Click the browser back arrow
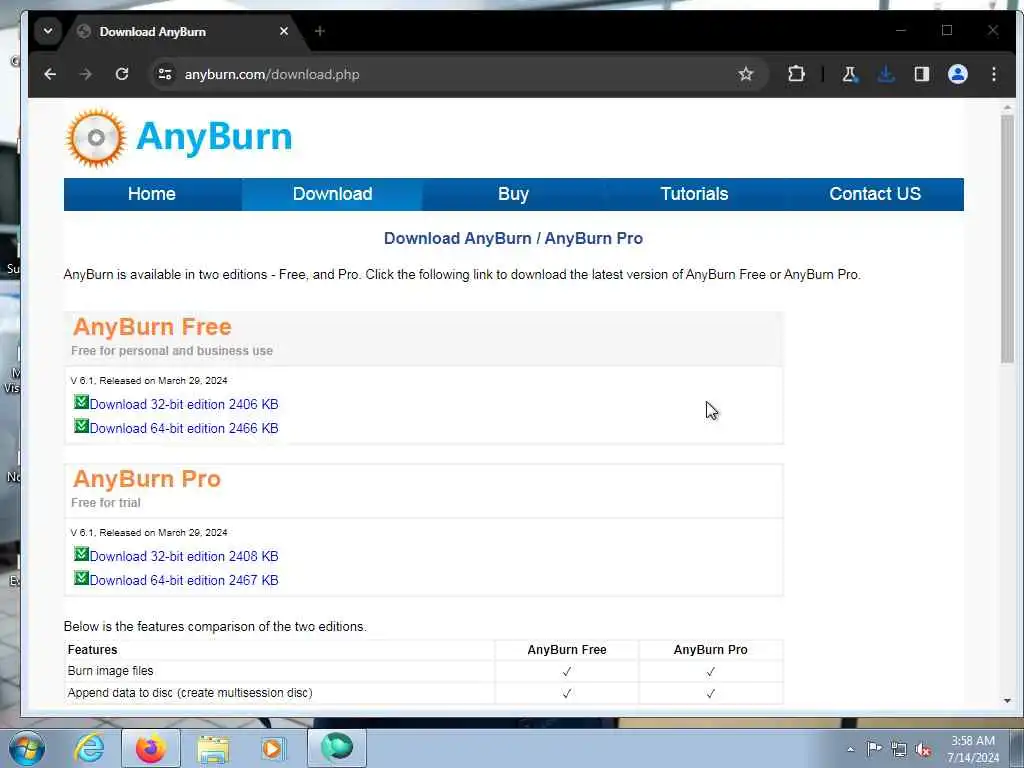1024x768 pixels. (x=50, y=74)
